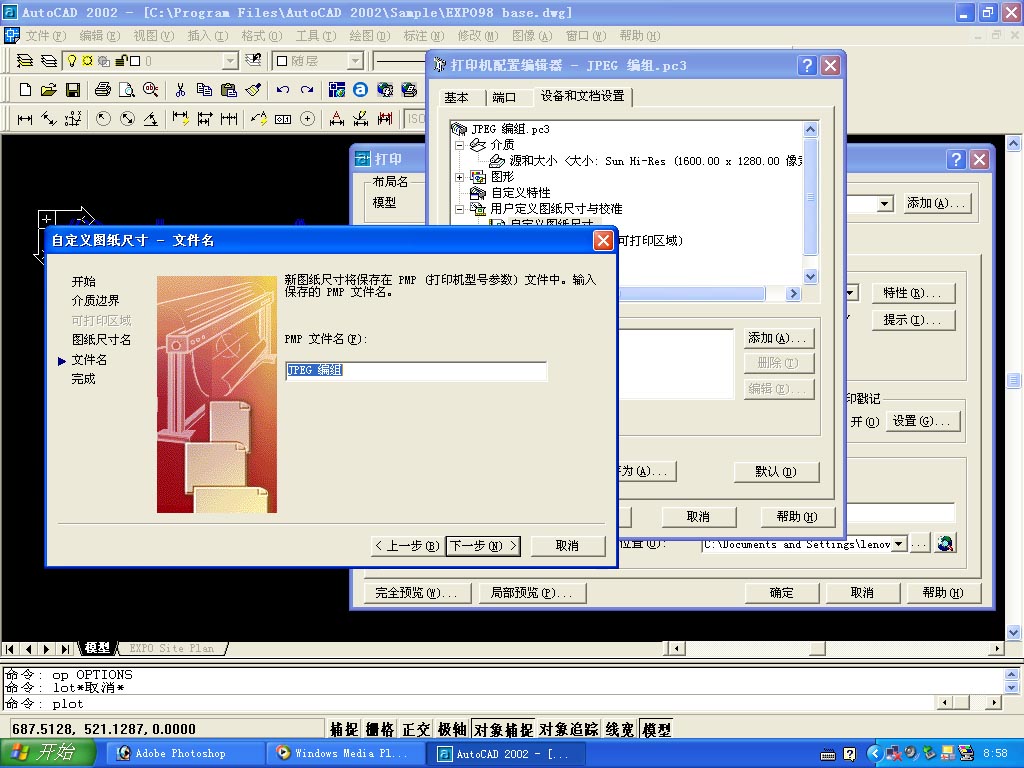Open the 开始 Start button
Screen dimensions: 1024x768
pyautogui.click(x=46, y=754)
